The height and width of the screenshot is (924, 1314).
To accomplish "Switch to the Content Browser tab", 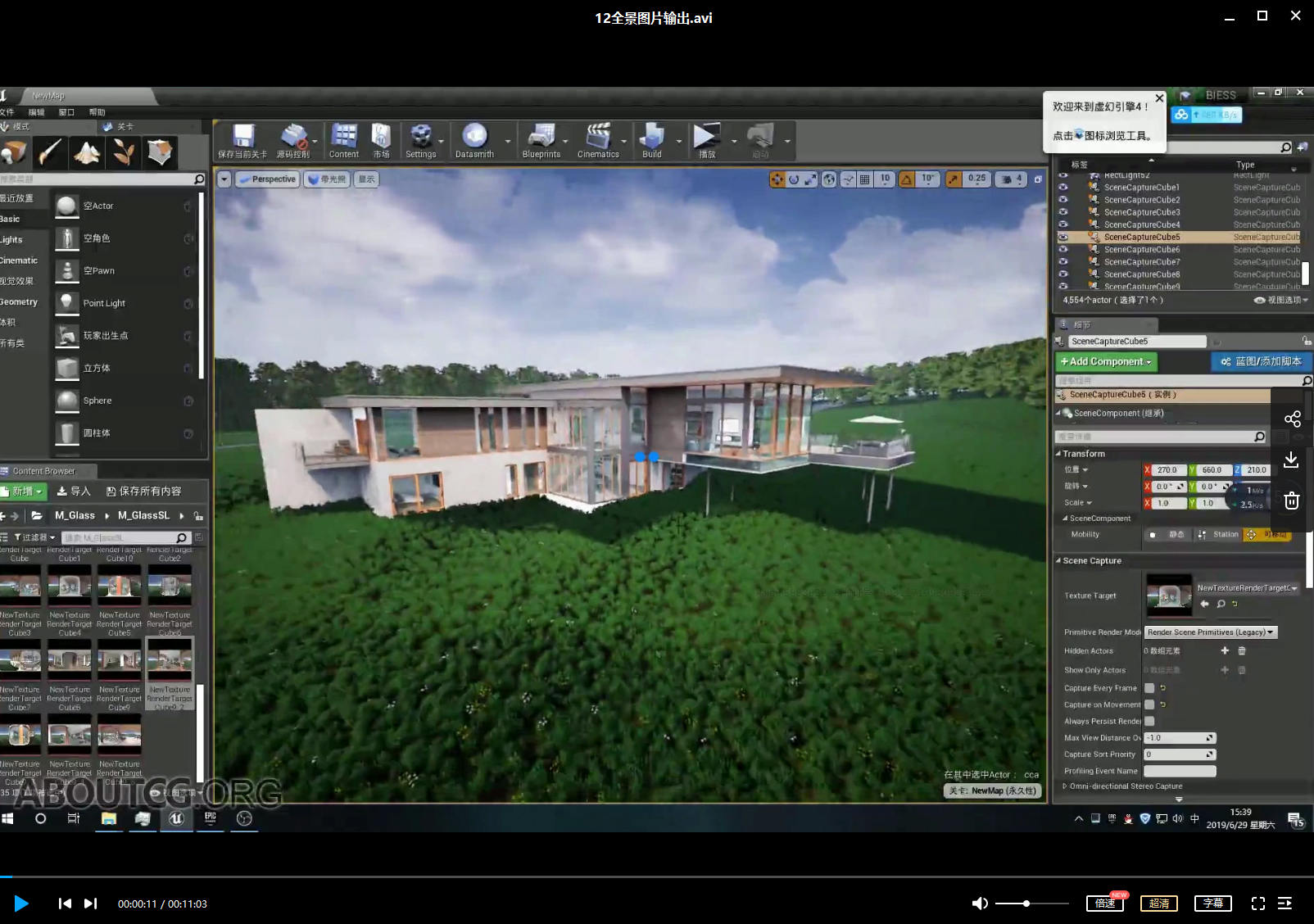I will click(x=44, y=471).
